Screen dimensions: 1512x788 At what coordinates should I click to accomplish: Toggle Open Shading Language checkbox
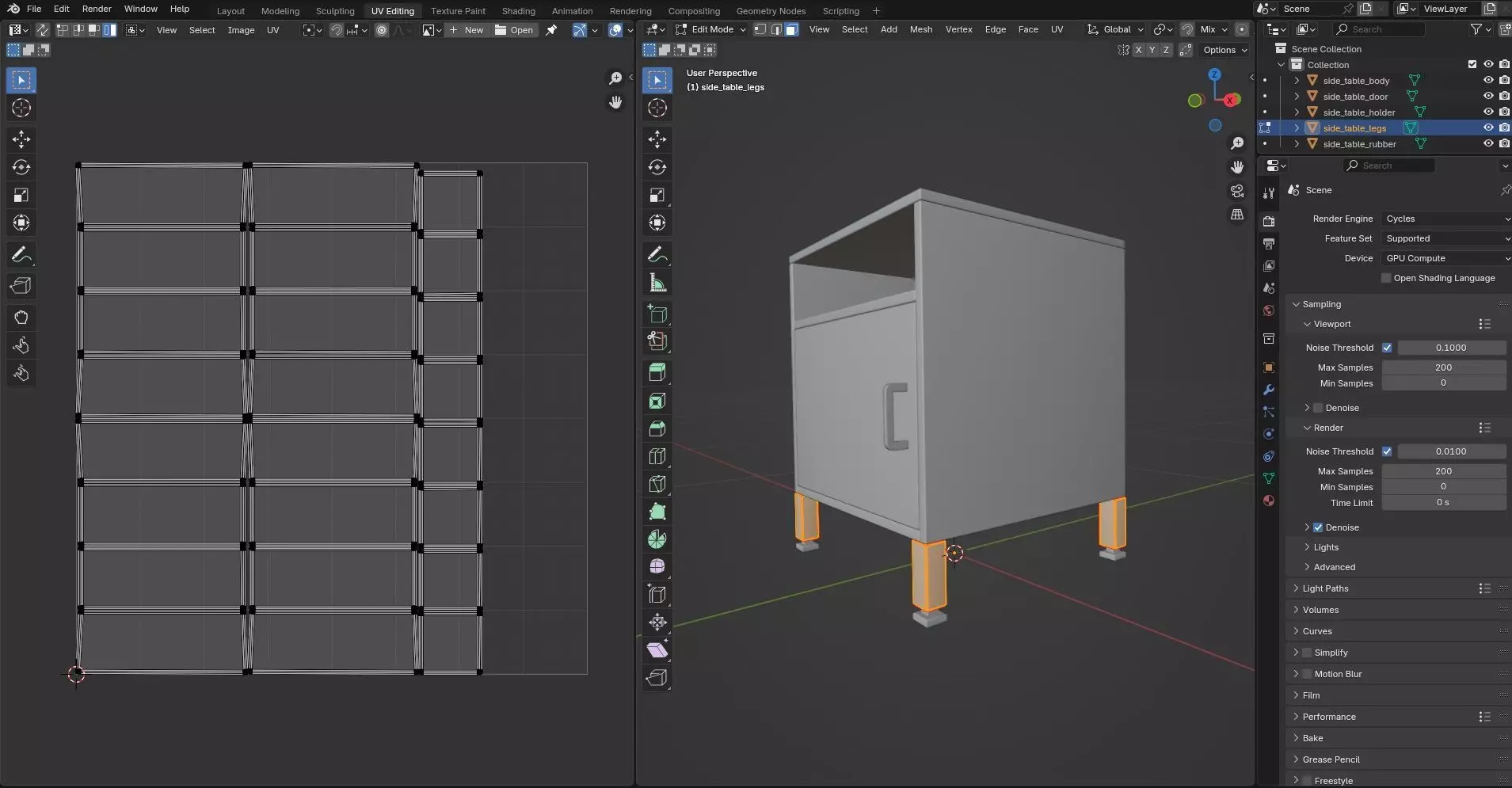coord(1386,278)
